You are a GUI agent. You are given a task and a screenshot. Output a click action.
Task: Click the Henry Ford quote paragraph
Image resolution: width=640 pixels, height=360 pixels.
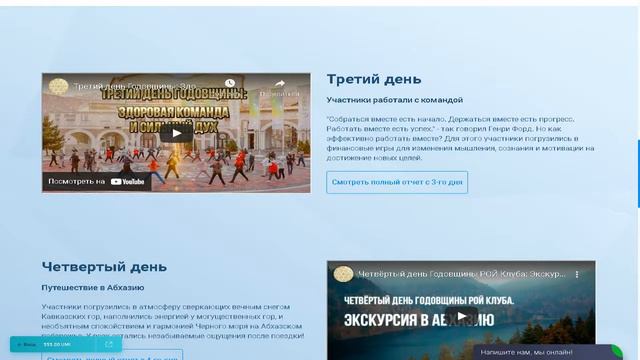click(460, 138)
